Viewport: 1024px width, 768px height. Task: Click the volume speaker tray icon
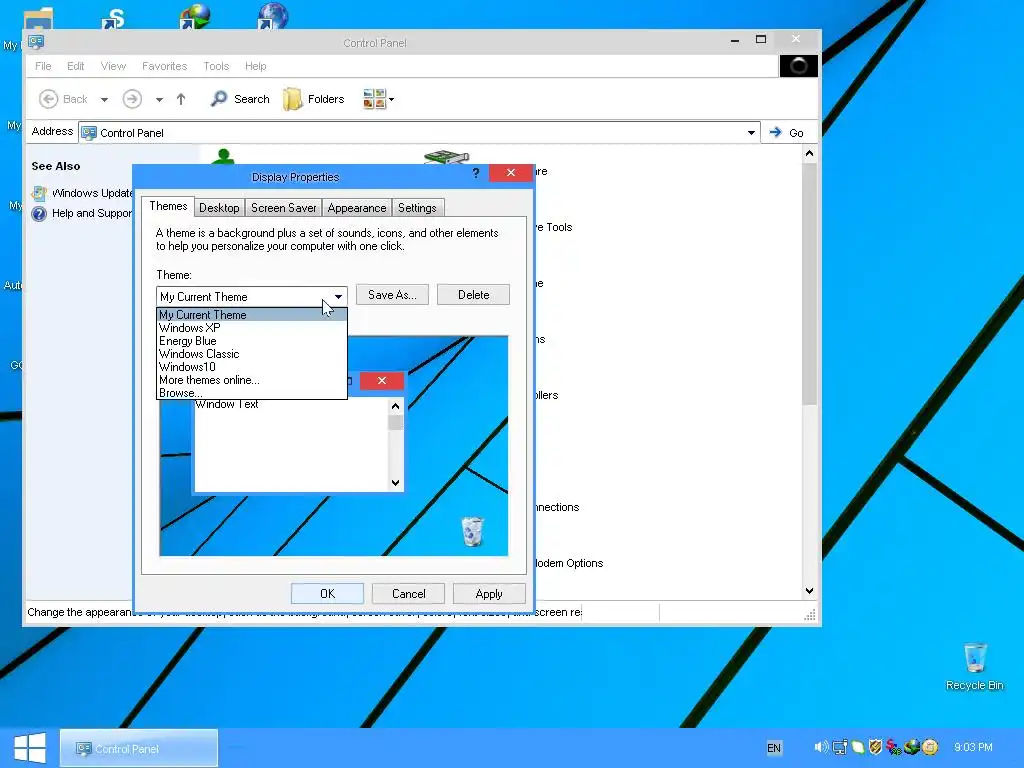coord(821,747)
